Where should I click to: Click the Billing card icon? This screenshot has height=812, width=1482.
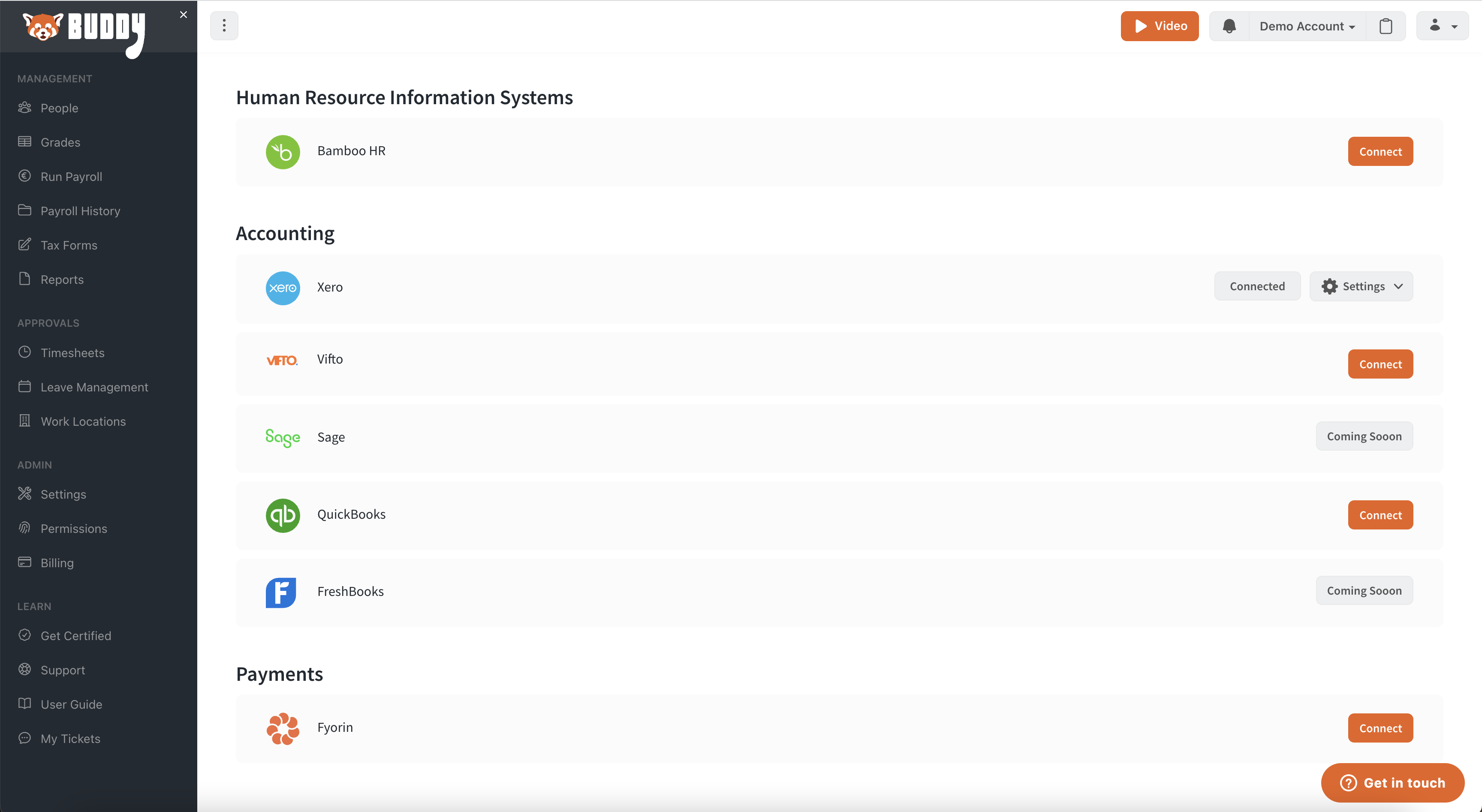pos(25,562)
